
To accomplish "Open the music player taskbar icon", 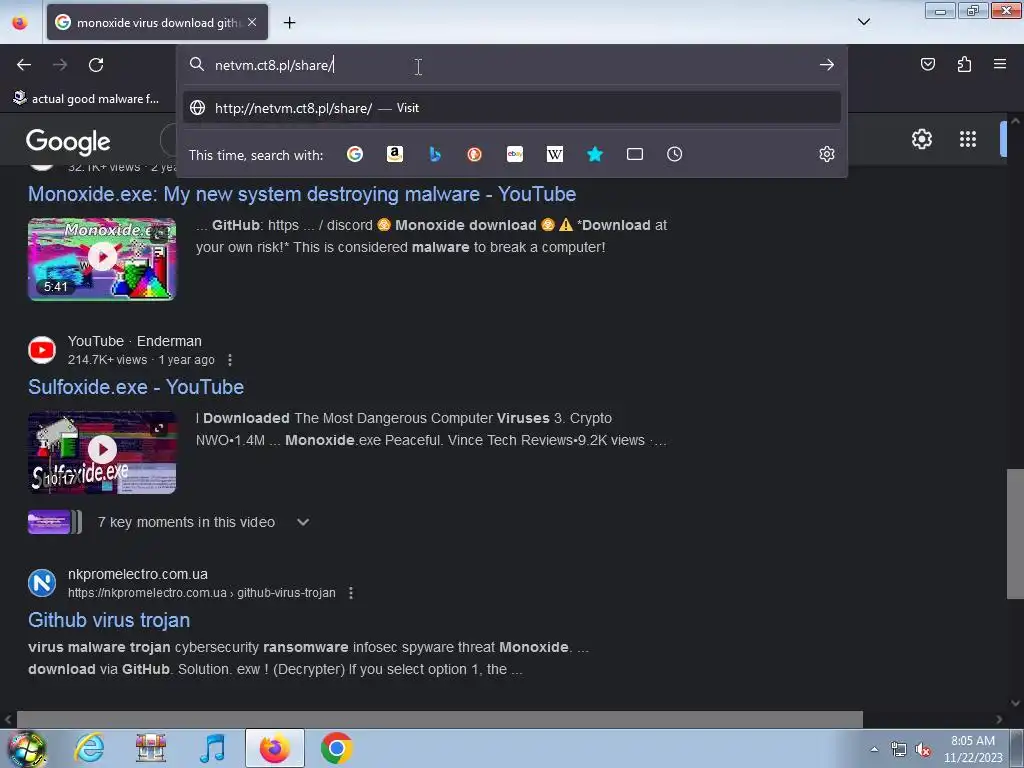I will pyautogui.click(x=213, y=748).
